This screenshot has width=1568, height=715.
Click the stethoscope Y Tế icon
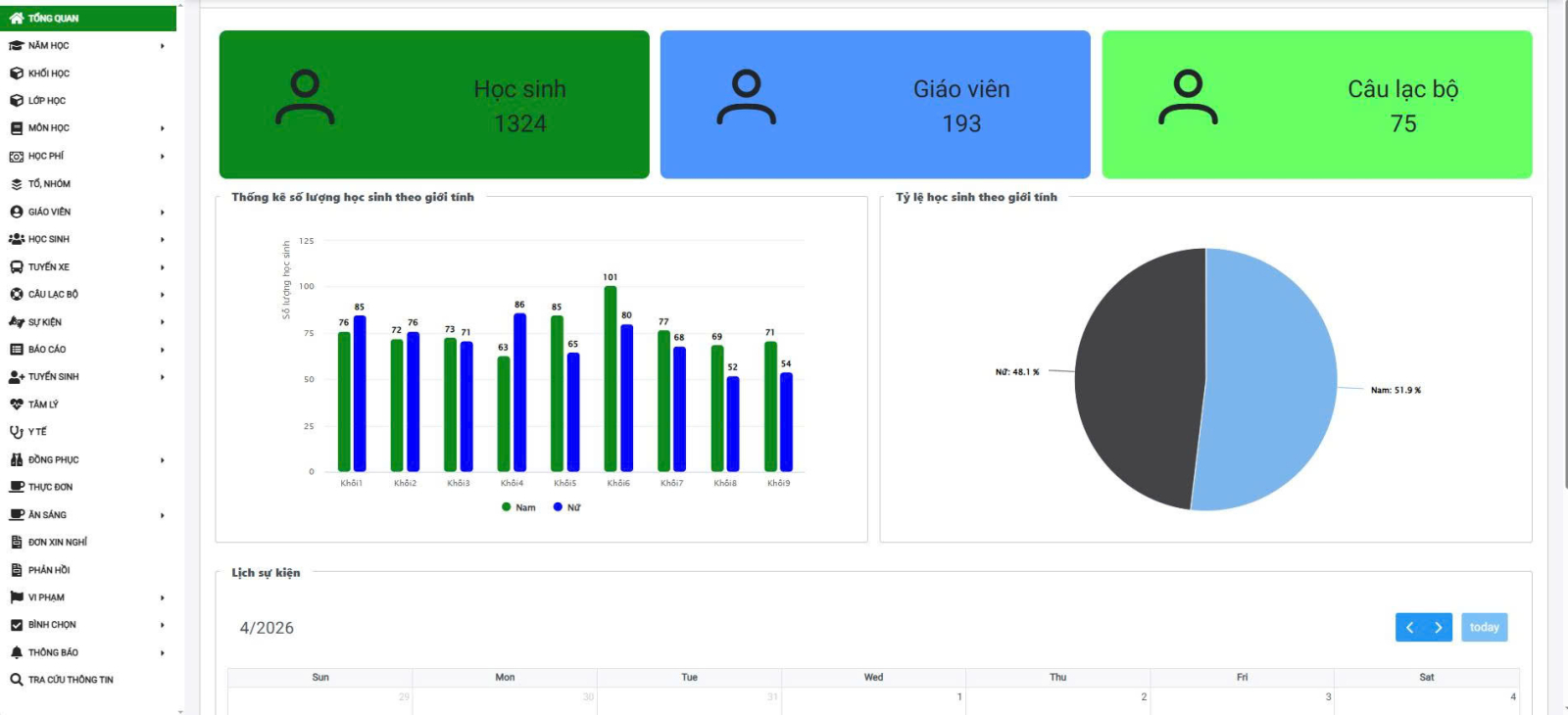pyautogui.click(x=16, y=432)
